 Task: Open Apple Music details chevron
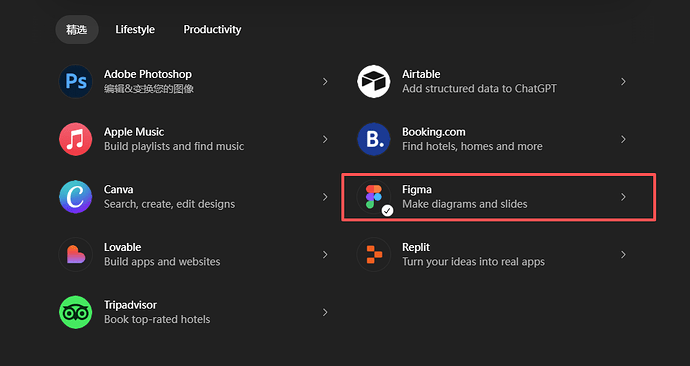pos(325,139)
